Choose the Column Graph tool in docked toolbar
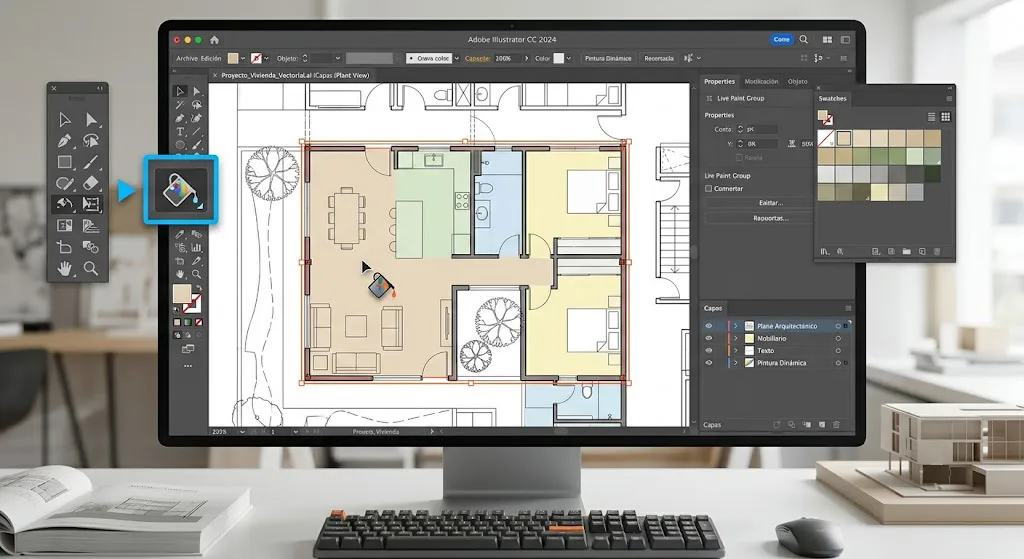This screenshot has height=559, width=1024. click(197, 248)
